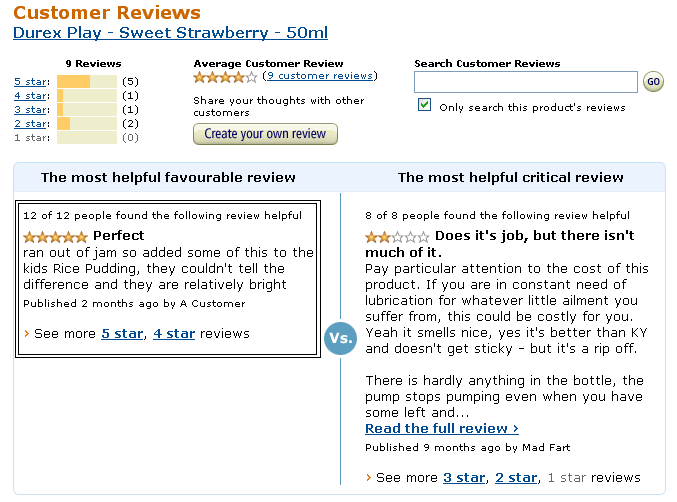Click the 2 star histogram bar
Viewport: 677px width, 502px height.
[x=87, y=124]
